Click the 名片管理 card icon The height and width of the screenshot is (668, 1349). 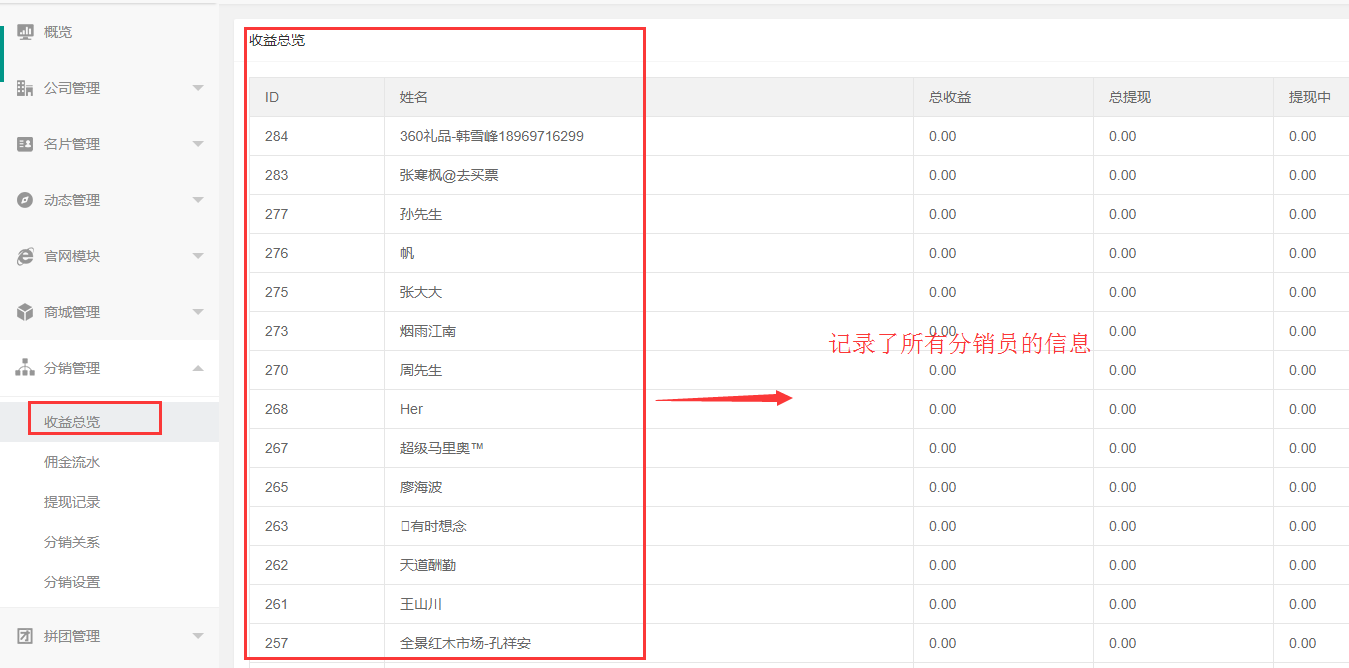25,144
